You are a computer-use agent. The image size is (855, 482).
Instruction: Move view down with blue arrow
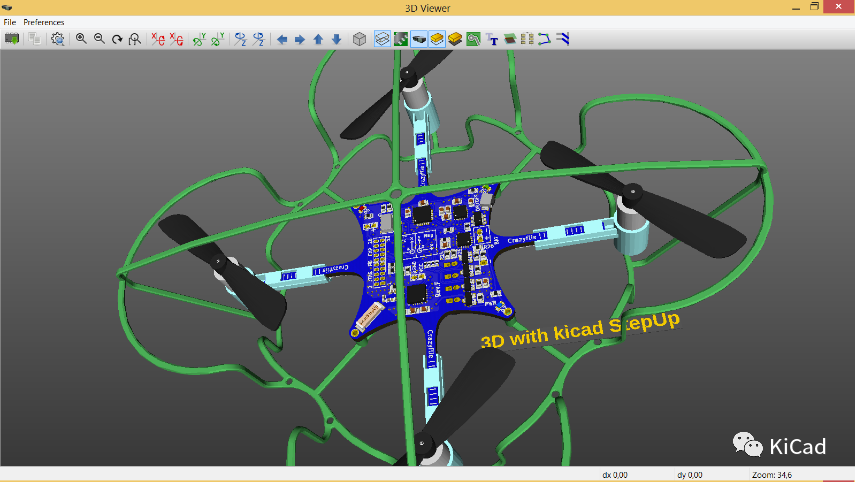click(336, 39)
